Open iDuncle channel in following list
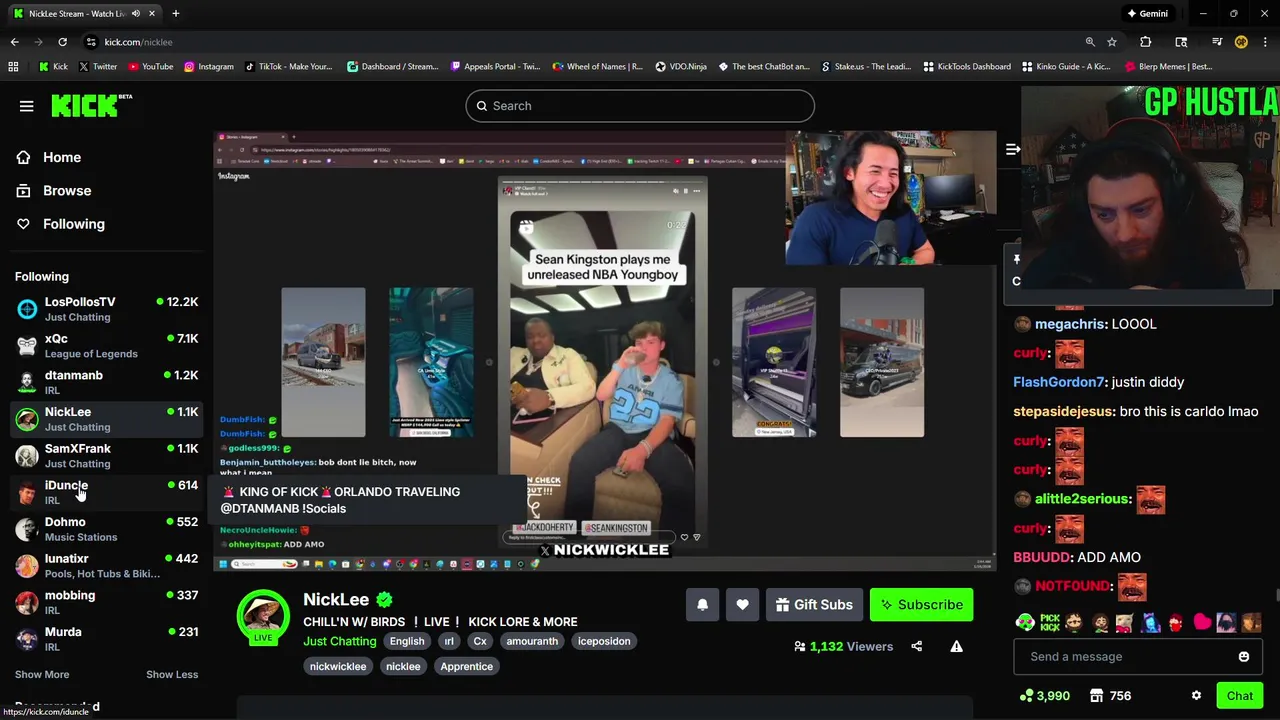Image resolution: width=1280 pixels, height=720 pixels. point(107,492)
